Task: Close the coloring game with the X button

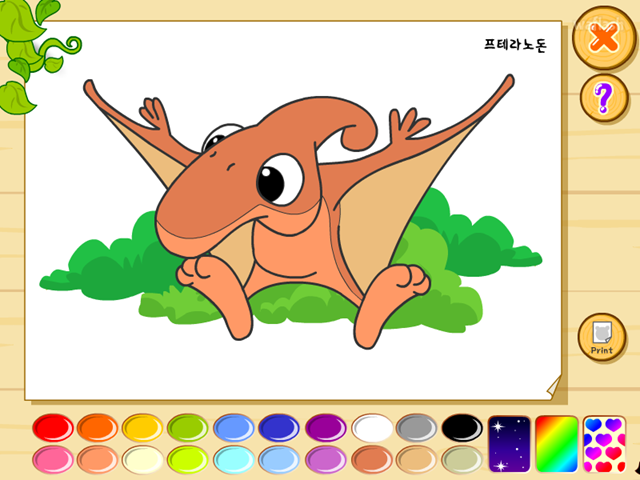Action: tap(604, 38)
